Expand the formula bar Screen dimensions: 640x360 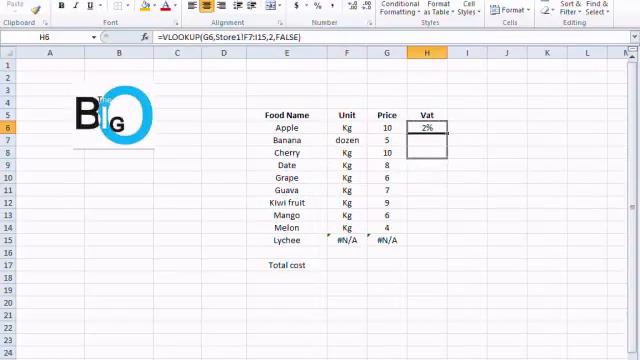(634, 37)
